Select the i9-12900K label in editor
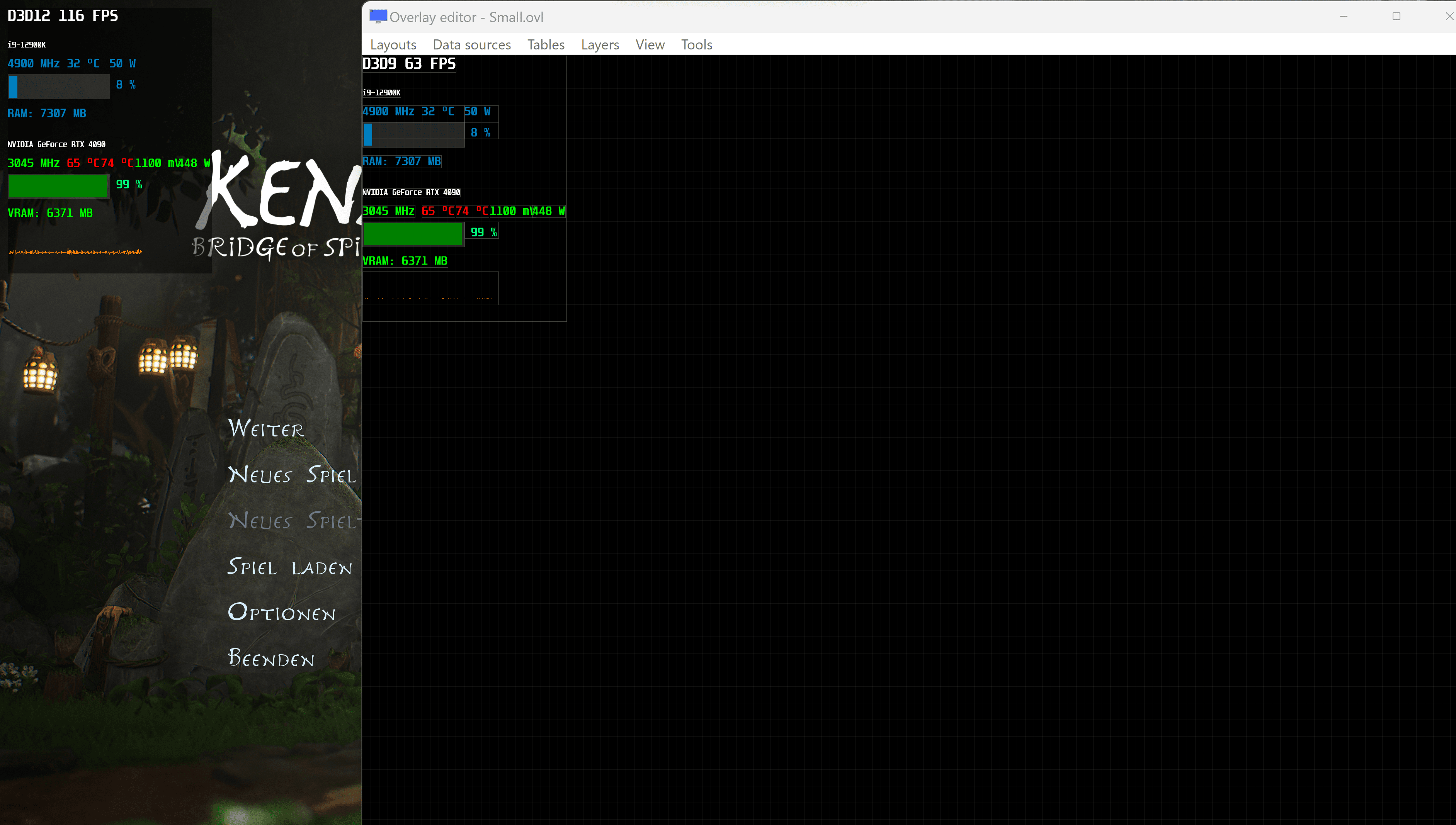The height and width of the screenshot is (825, 1456). click(x=381, y=92)
